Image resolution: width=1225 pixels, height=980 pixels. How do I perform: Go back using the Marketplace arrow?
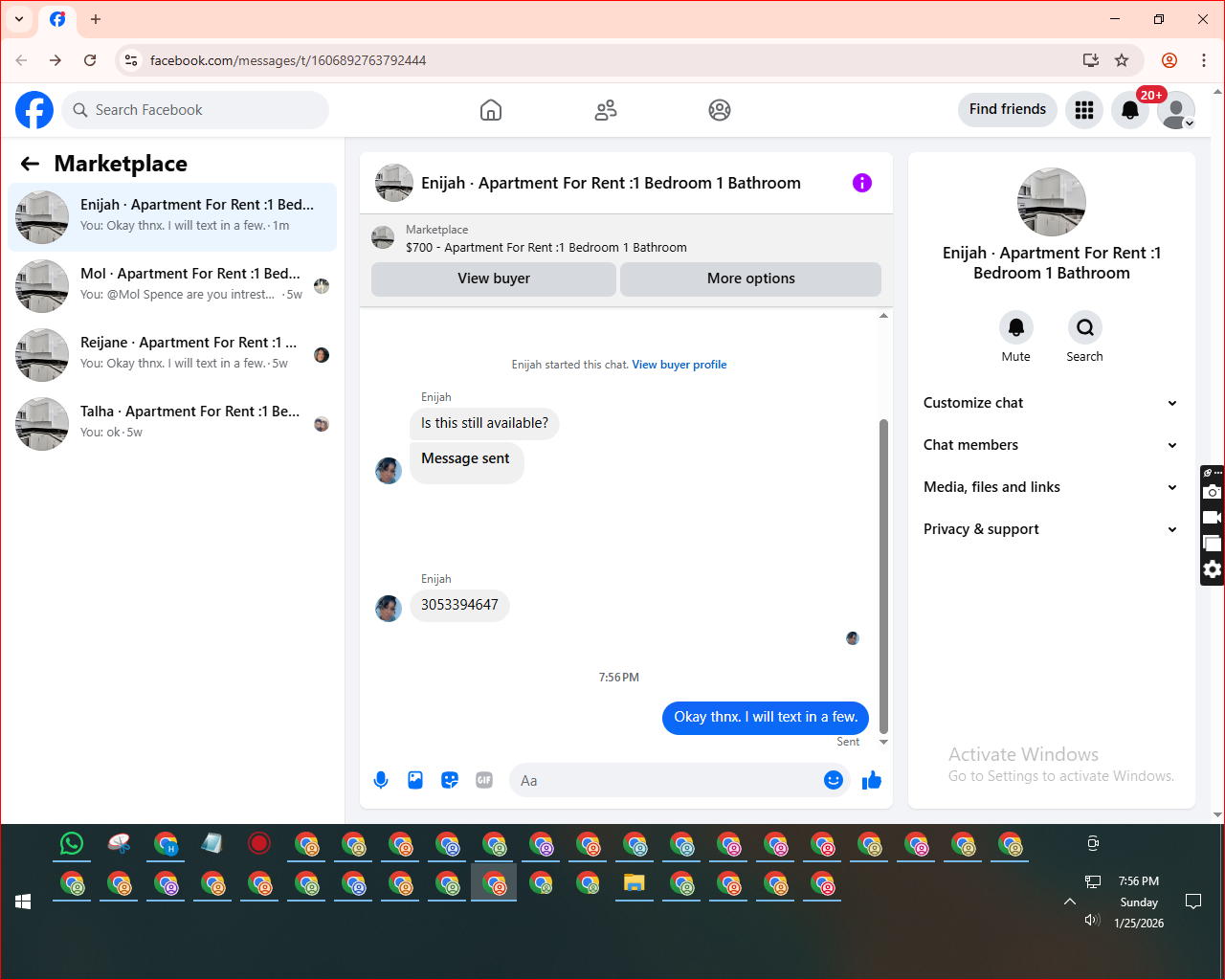pyautogui.click(x=30, y=164)
